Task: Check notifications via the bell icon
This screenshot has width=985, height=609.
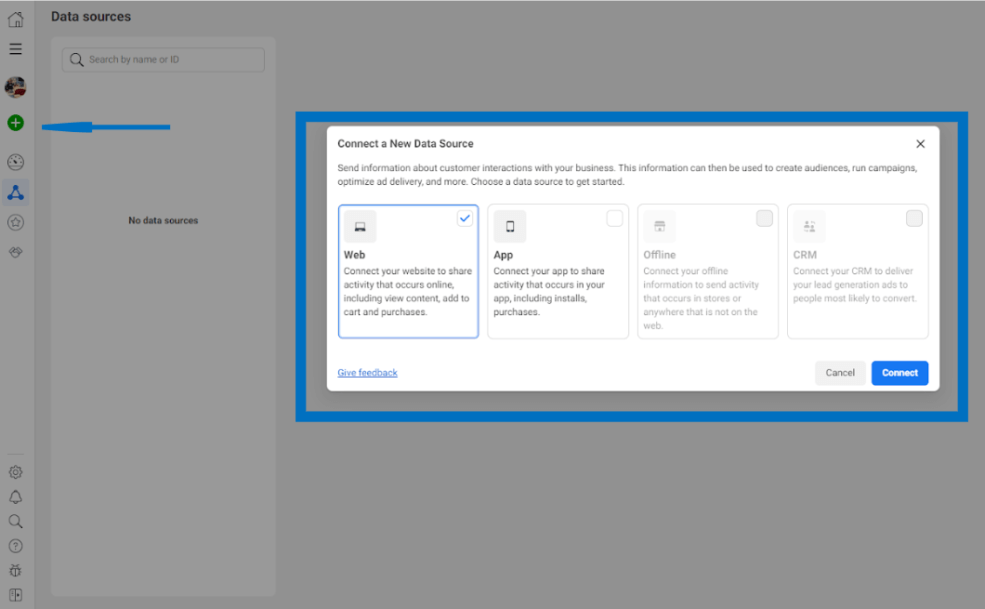Action: click(x=15, y=496)
